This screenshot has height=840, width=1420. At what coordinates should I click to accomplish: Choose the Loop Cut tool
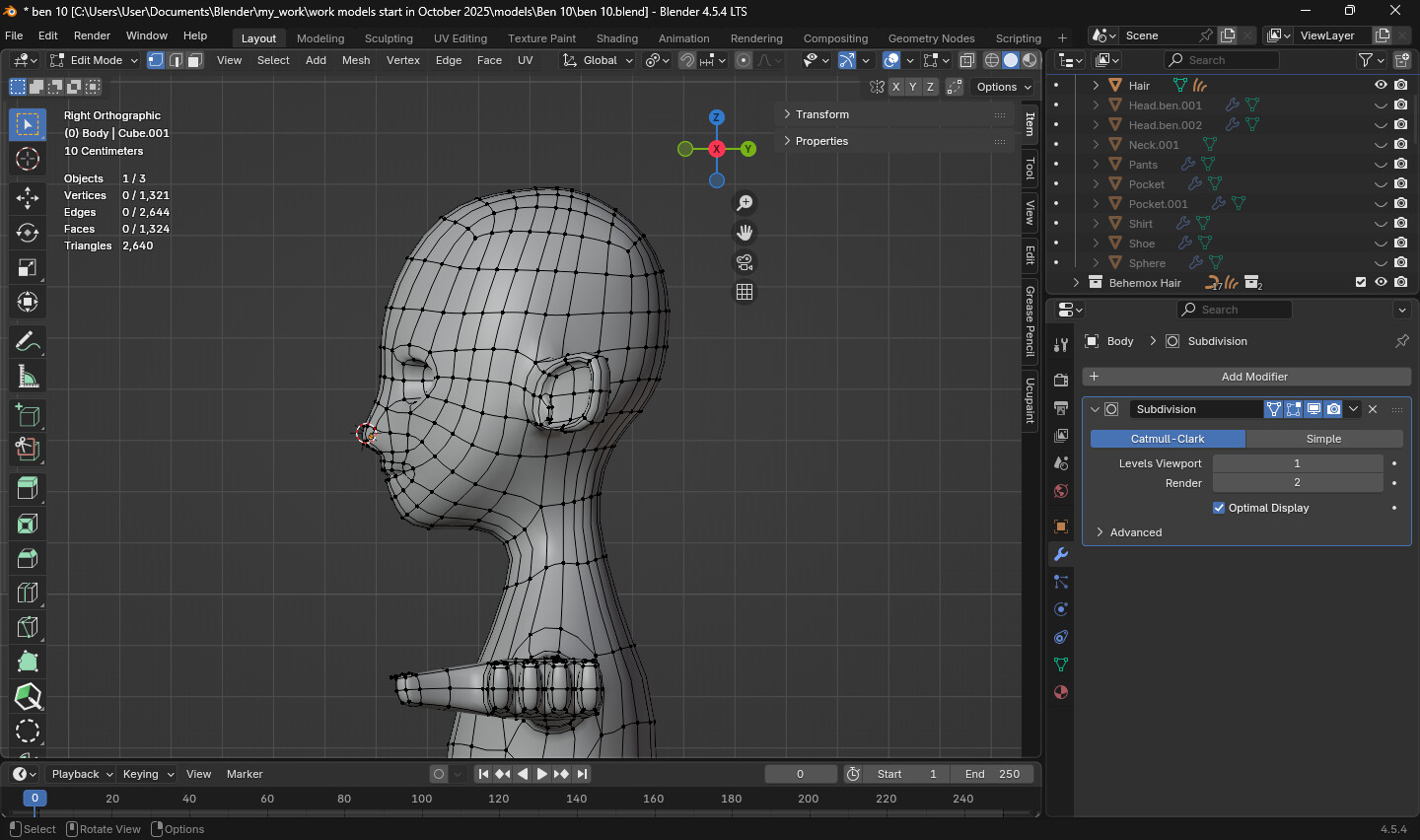tap(28, 593)
